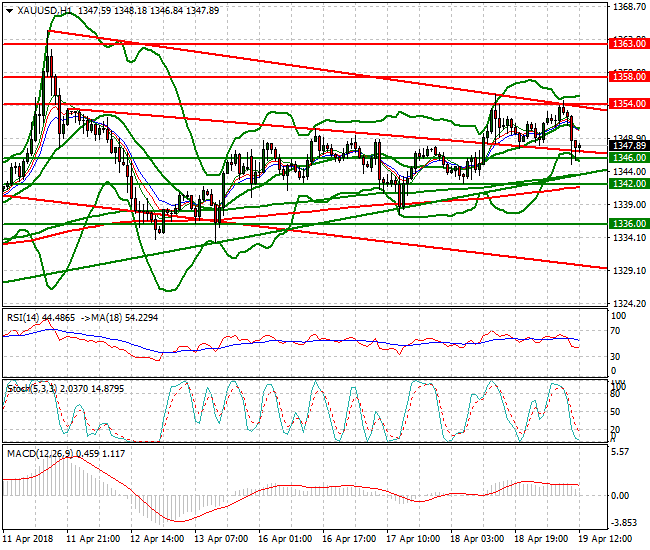650x550 pixels.
Task: Select the 1334.10 price axis value
Action: click(629, 237)
